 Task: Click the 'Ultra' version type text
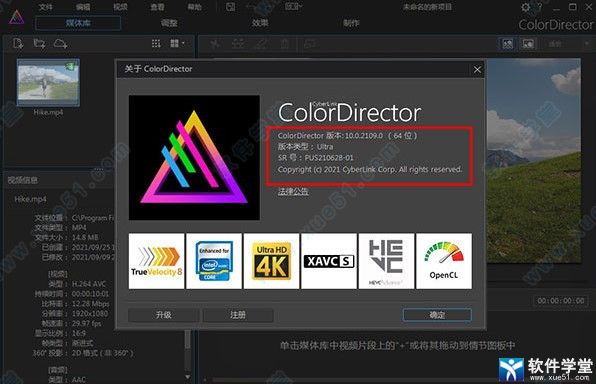(x=325, y=147)
